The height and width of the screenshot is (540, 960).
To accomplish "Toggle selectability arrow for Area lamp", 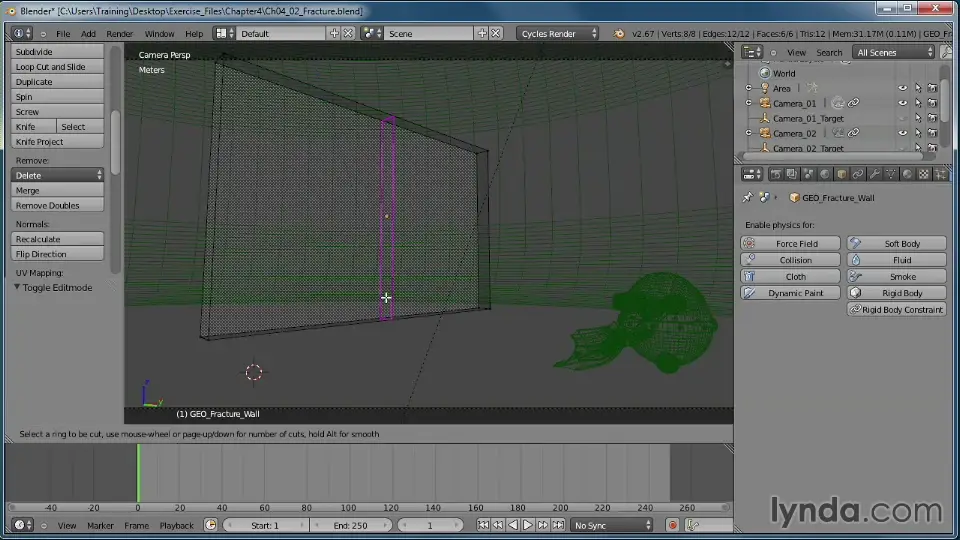I will pos(918,88).
